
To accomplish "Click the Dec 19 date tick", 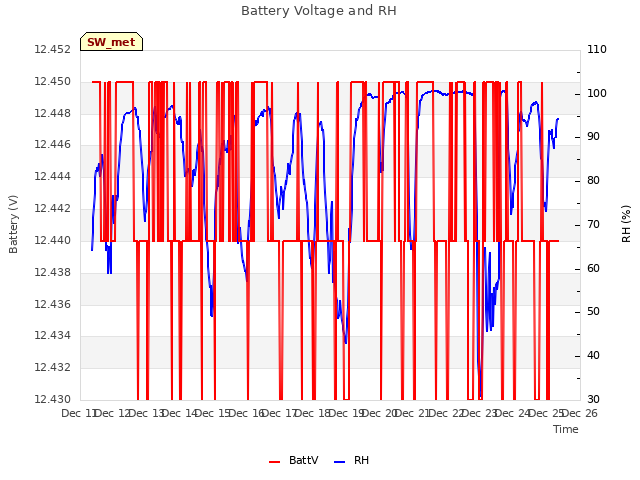I will click(347, 414).
